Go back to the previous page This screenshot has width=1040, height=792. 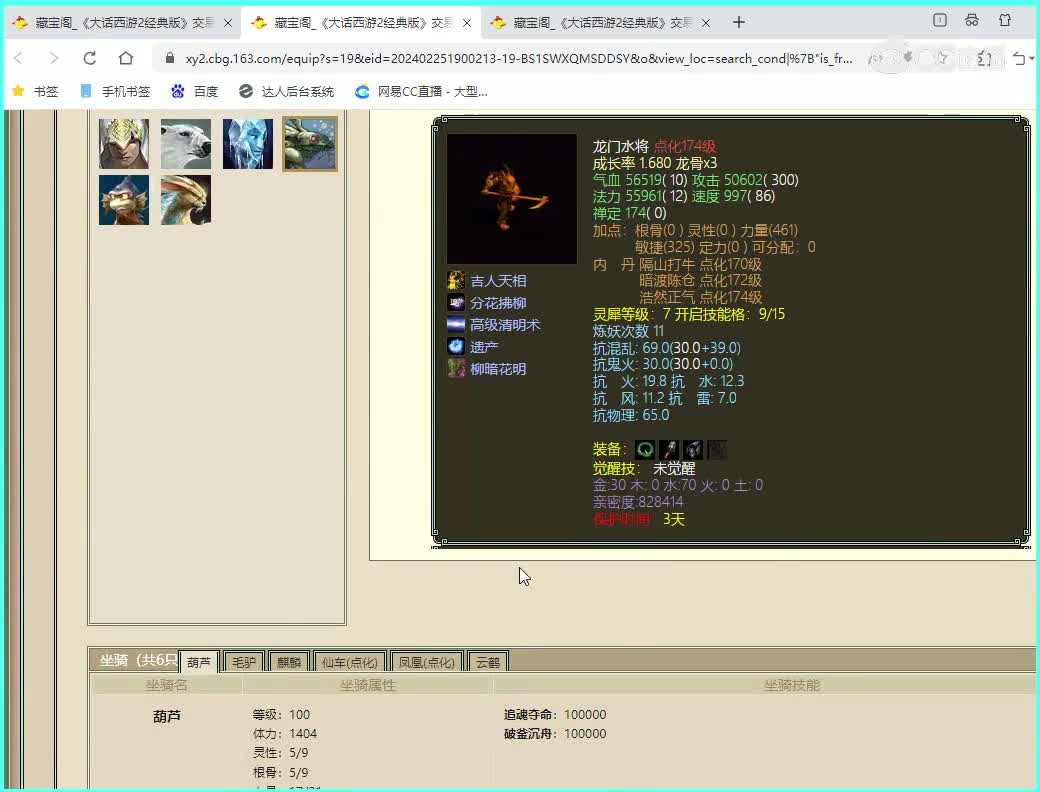(19, 58)
